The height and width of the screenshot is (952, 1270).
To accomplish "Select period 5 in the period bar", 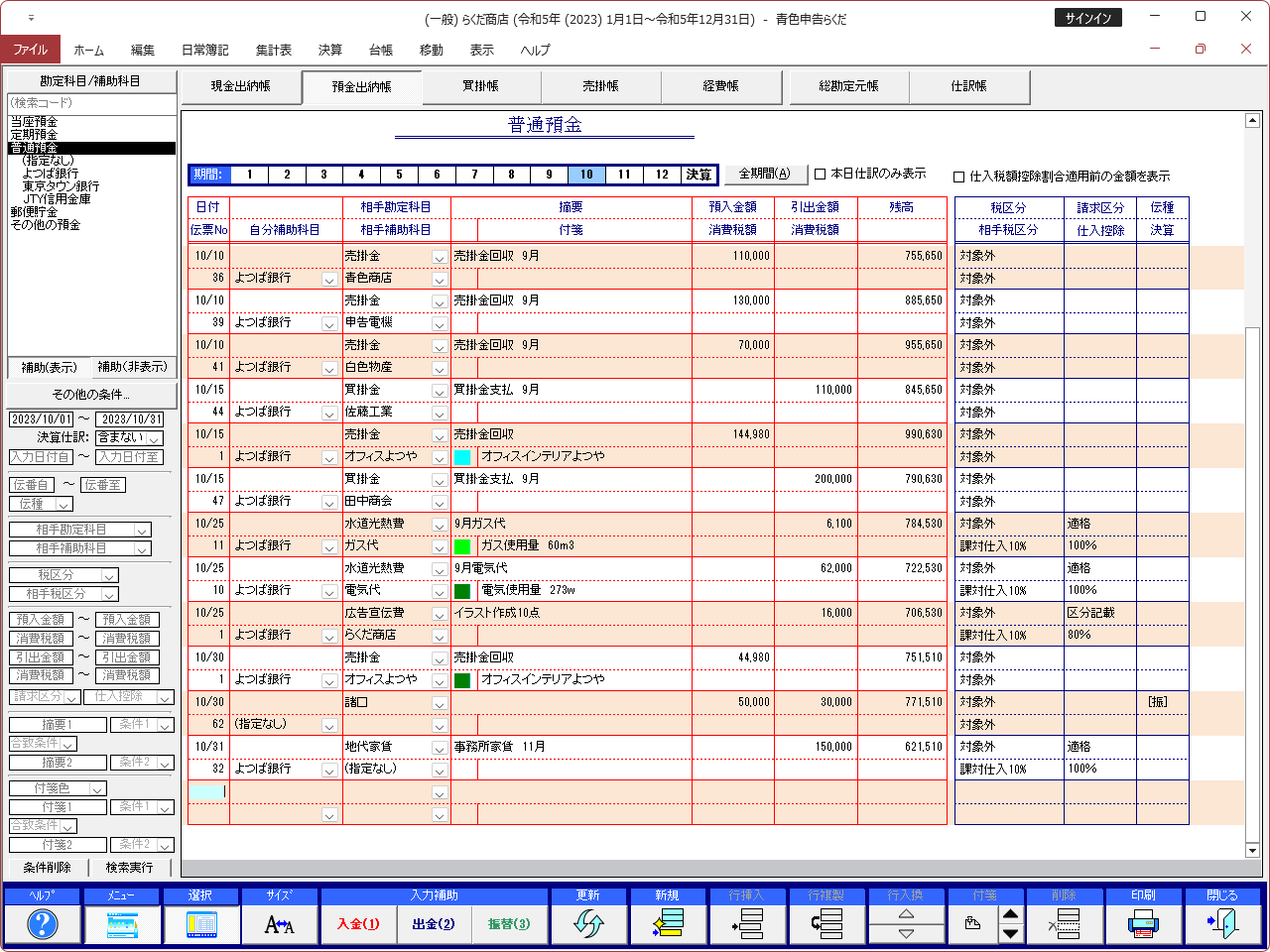I will coord(399,175).
